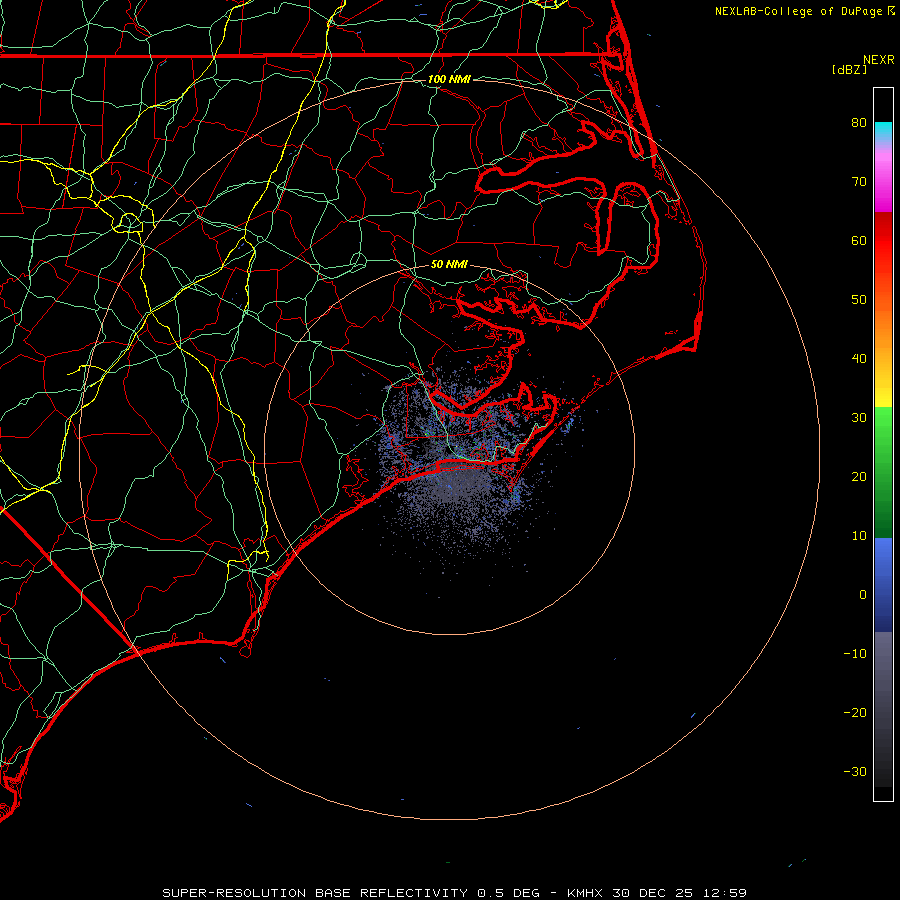The width and height of the screenshot is (900, 900).
Task: Click the 50 NMI range ring label
Action: 449,264
